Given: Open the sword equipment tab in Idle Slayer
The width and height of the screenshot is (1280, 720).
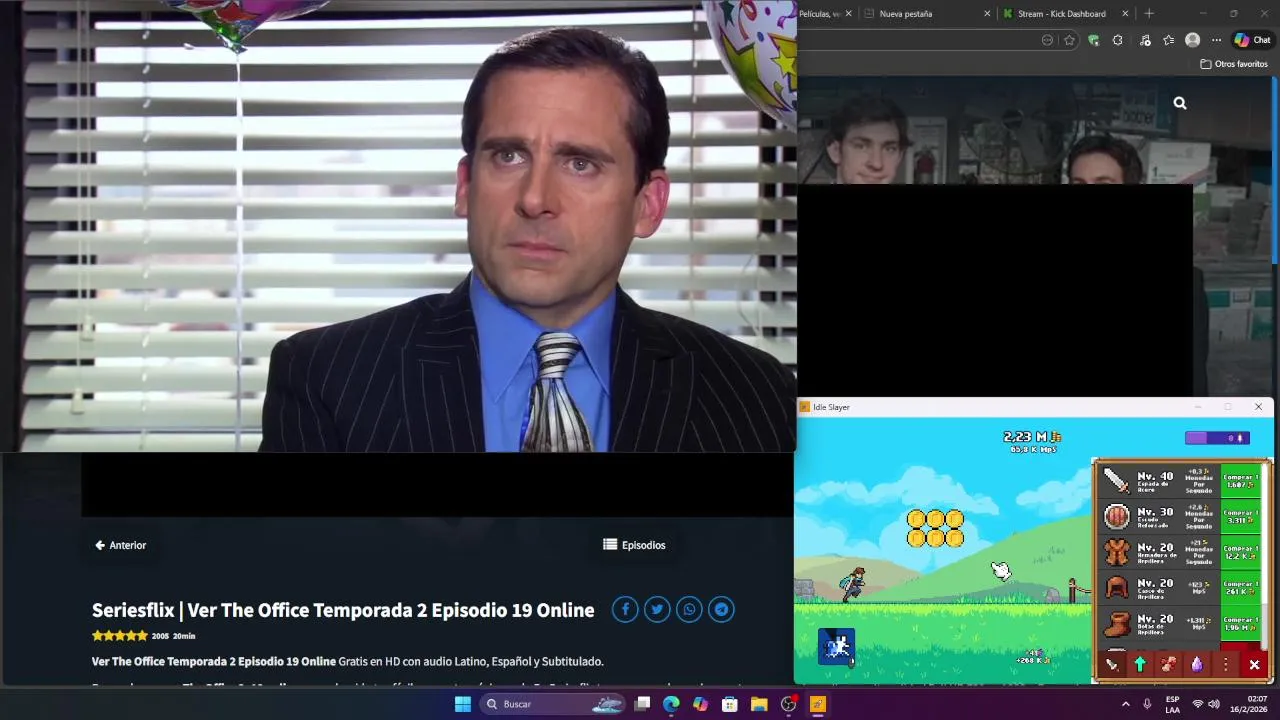Looking at the screenshot, I should 1111,665.
